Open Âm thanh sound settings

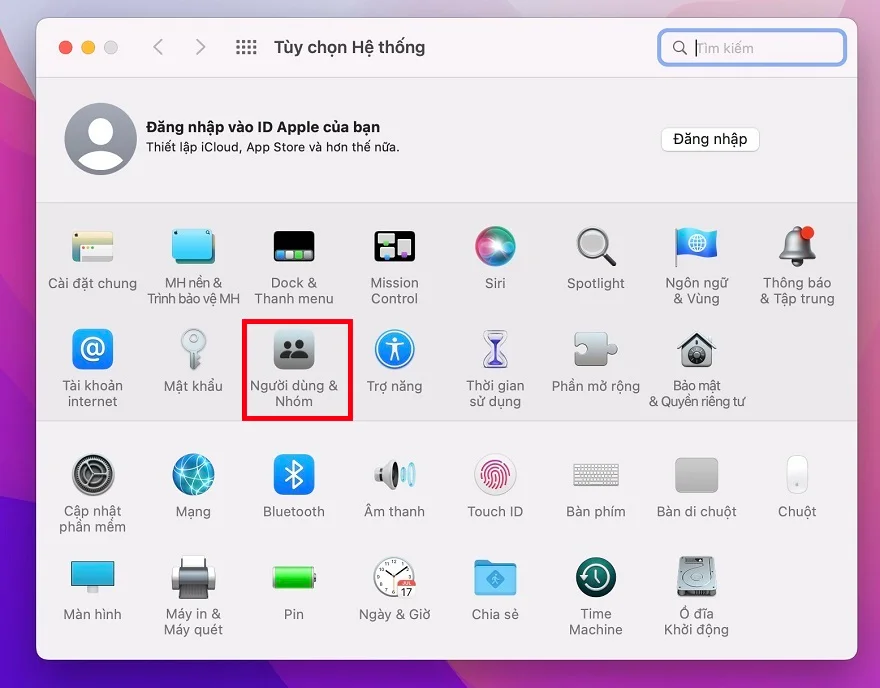[394, 477]
